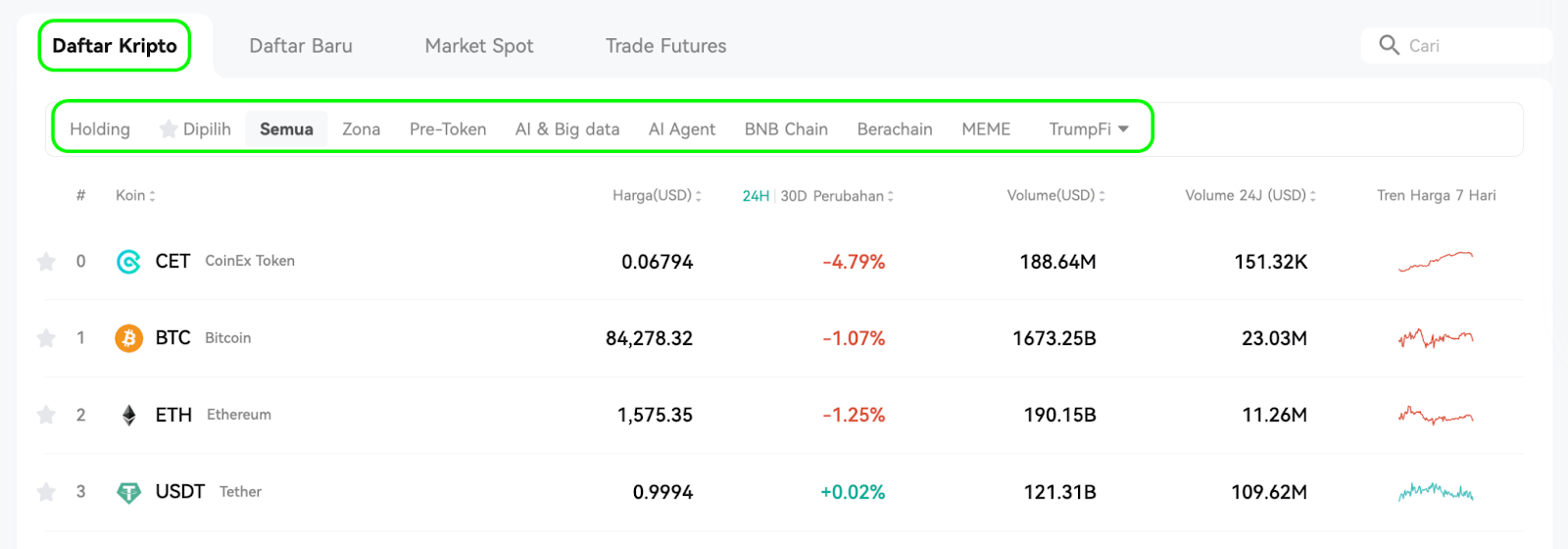Toggle the favorite star for ETH

(46, 415)
